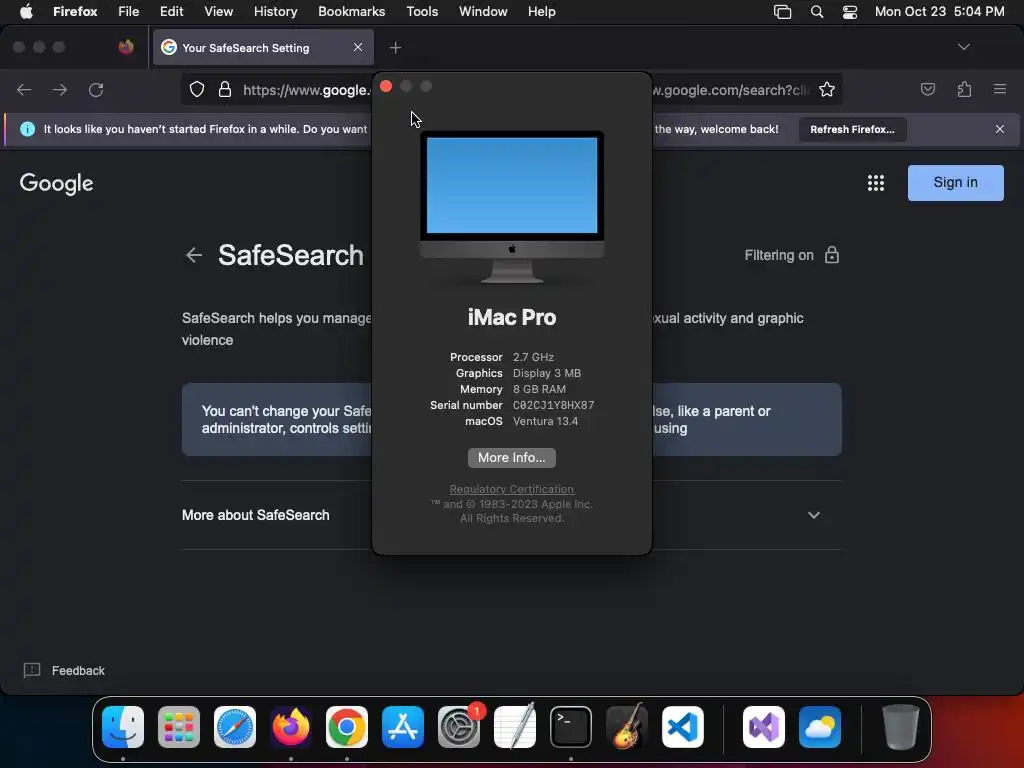This screenshot has height=768, width=1024.
Task: Click the More about SafeSearch label
Action: point(255,515)
